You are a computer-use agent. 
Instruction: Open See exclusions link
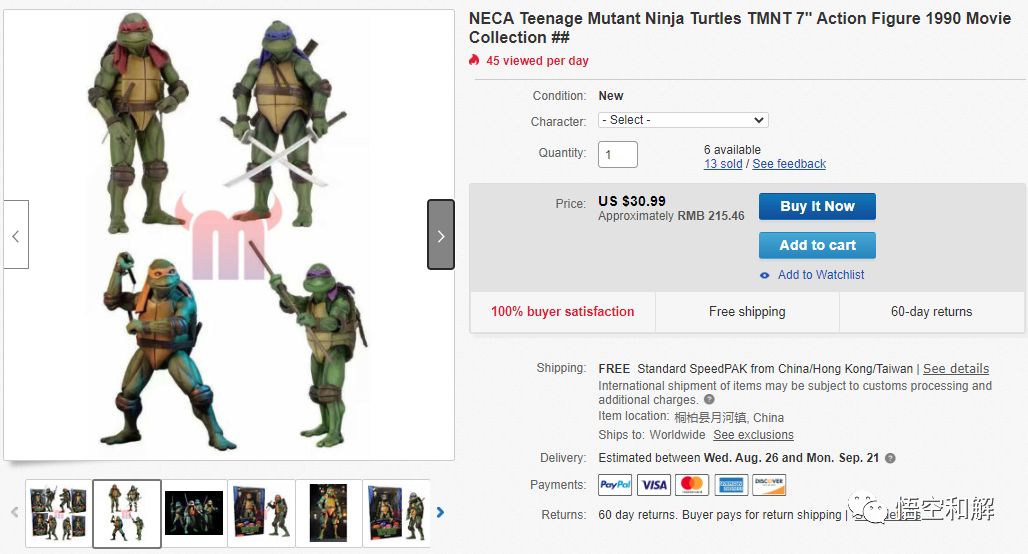pyautogui.click(x=753, y=435)
